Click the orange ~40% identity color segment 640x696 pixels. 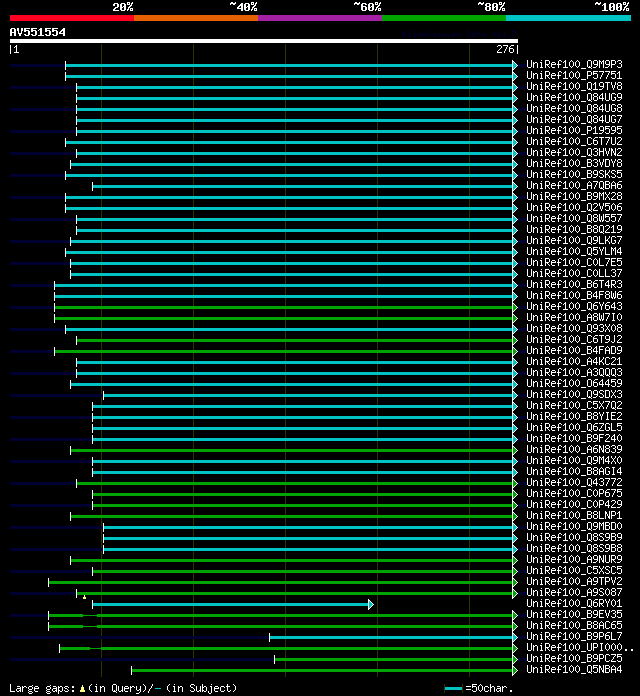point(196,18)
